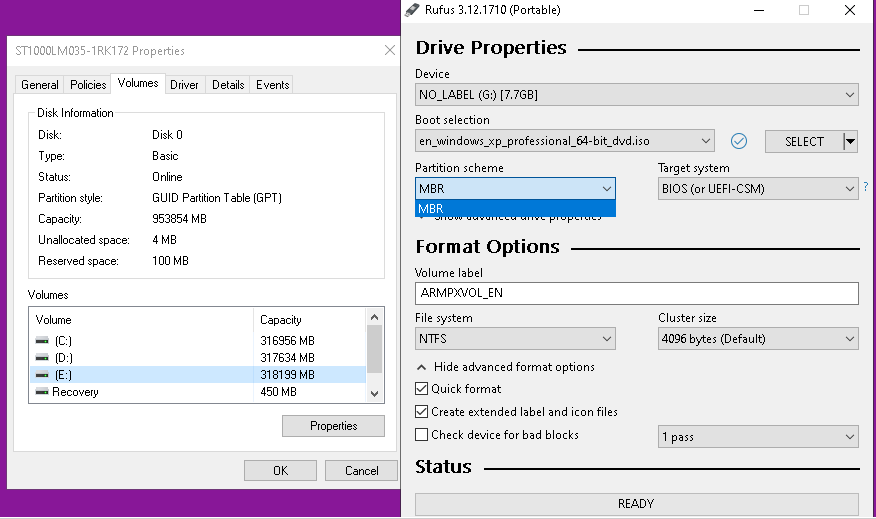876x519 pixels.
Task: Click the volume Properties button
Action: tap(334, 426)
